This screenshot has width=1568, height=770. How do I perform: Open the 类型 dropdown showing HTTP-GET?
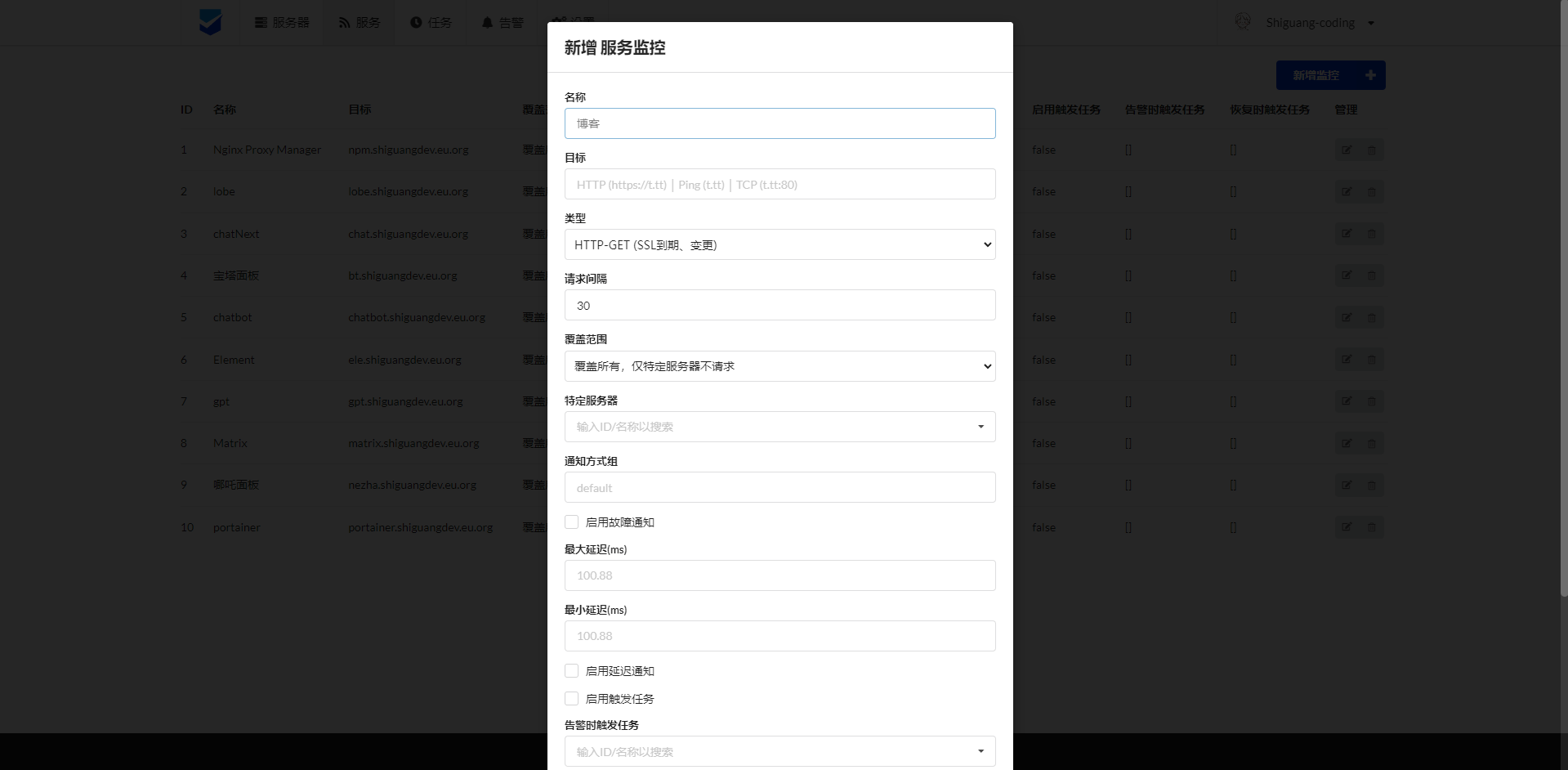point(780,244)
